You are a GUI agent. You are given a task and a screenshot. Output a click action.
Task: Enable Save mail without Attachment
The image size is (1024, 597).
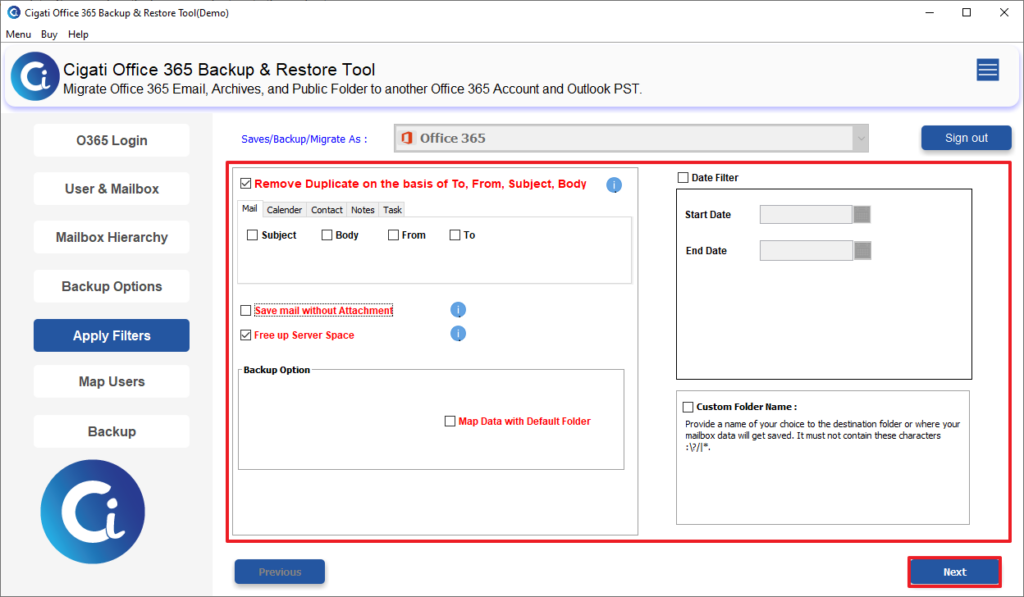pos(246,310)
